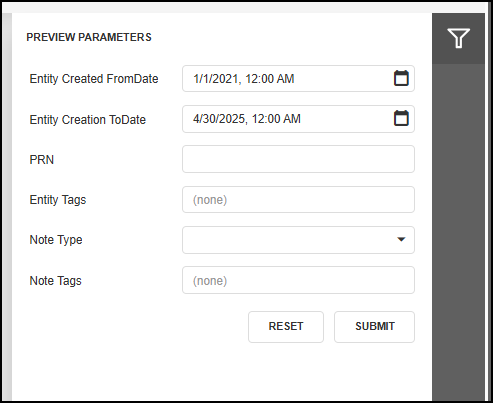Viewport: 493px width, 403px height.
Task: Select the Entity Creation ToDate label
Action: pyautogui.click(x=88, y=120)
